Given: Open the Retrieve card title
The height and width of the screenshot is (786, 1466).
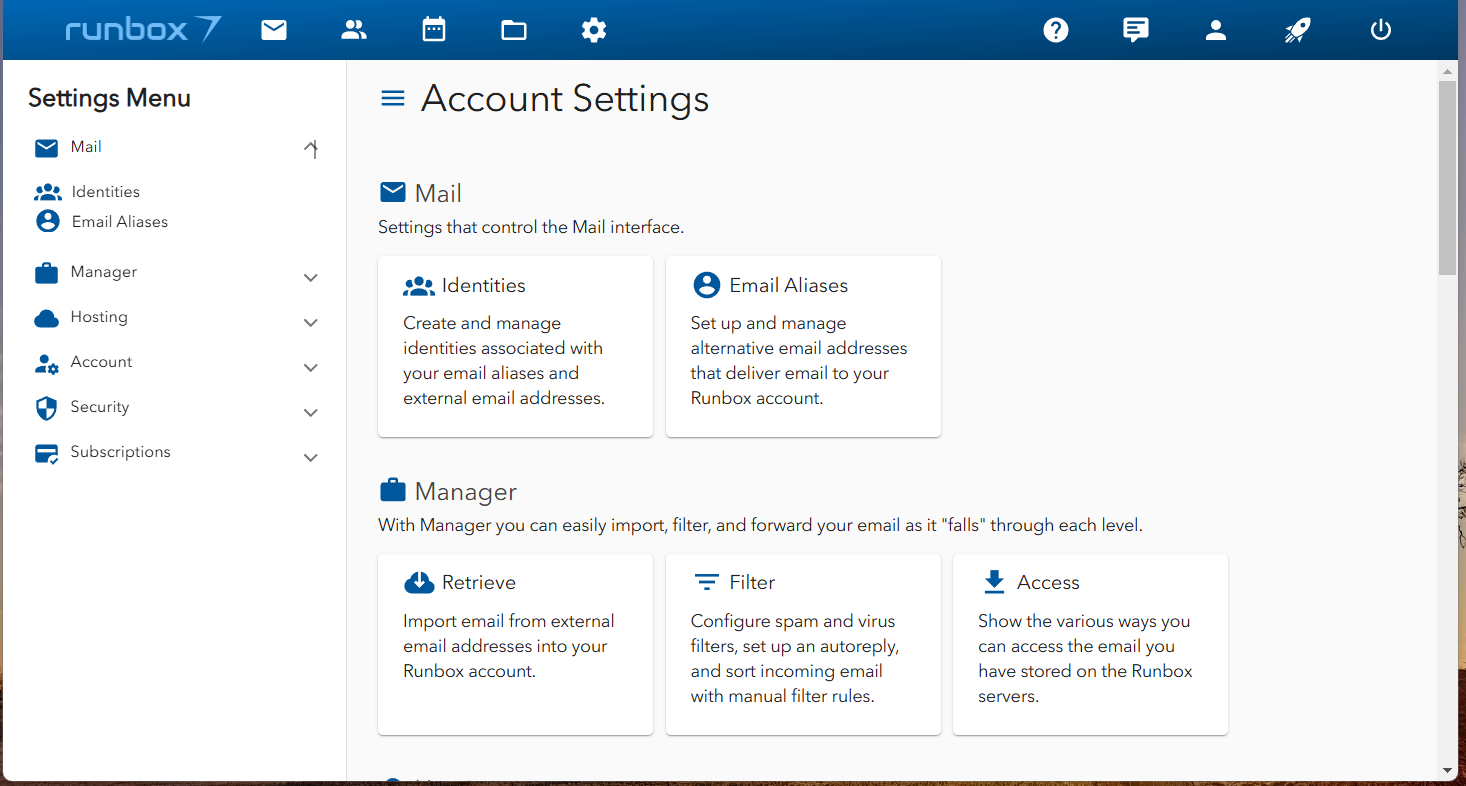Looking at the screenshot, I should pyautogui.click(x=479, y=583).
